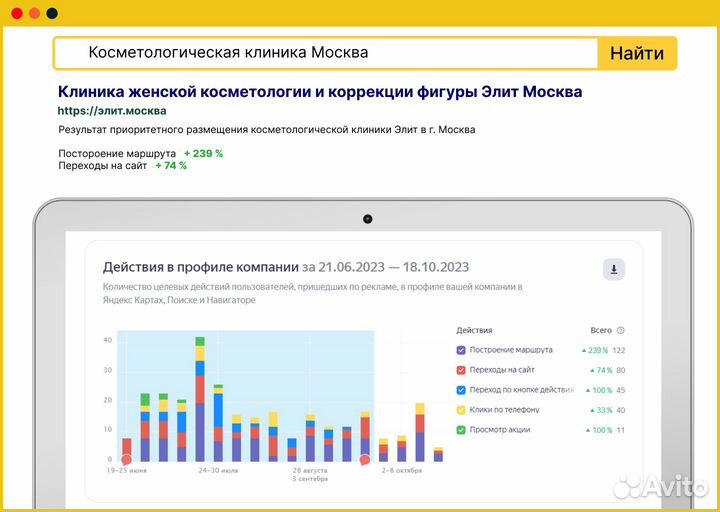
Task: Click the Построение маршрута total 122
Action: pyautogui.click(x=619, y=350)
